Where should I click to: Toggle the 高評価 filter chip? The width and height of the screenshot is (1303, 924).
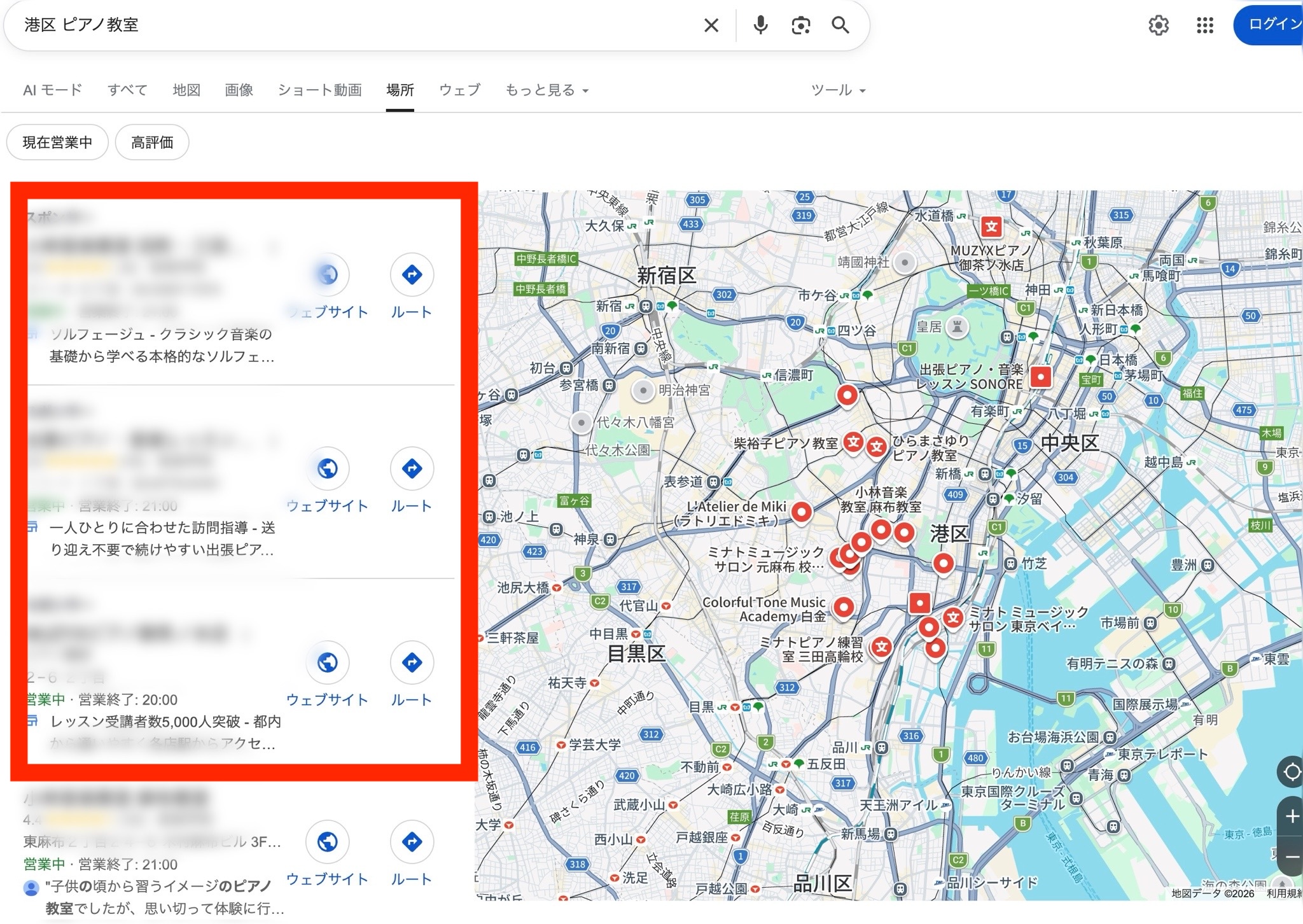click(152, 142)
